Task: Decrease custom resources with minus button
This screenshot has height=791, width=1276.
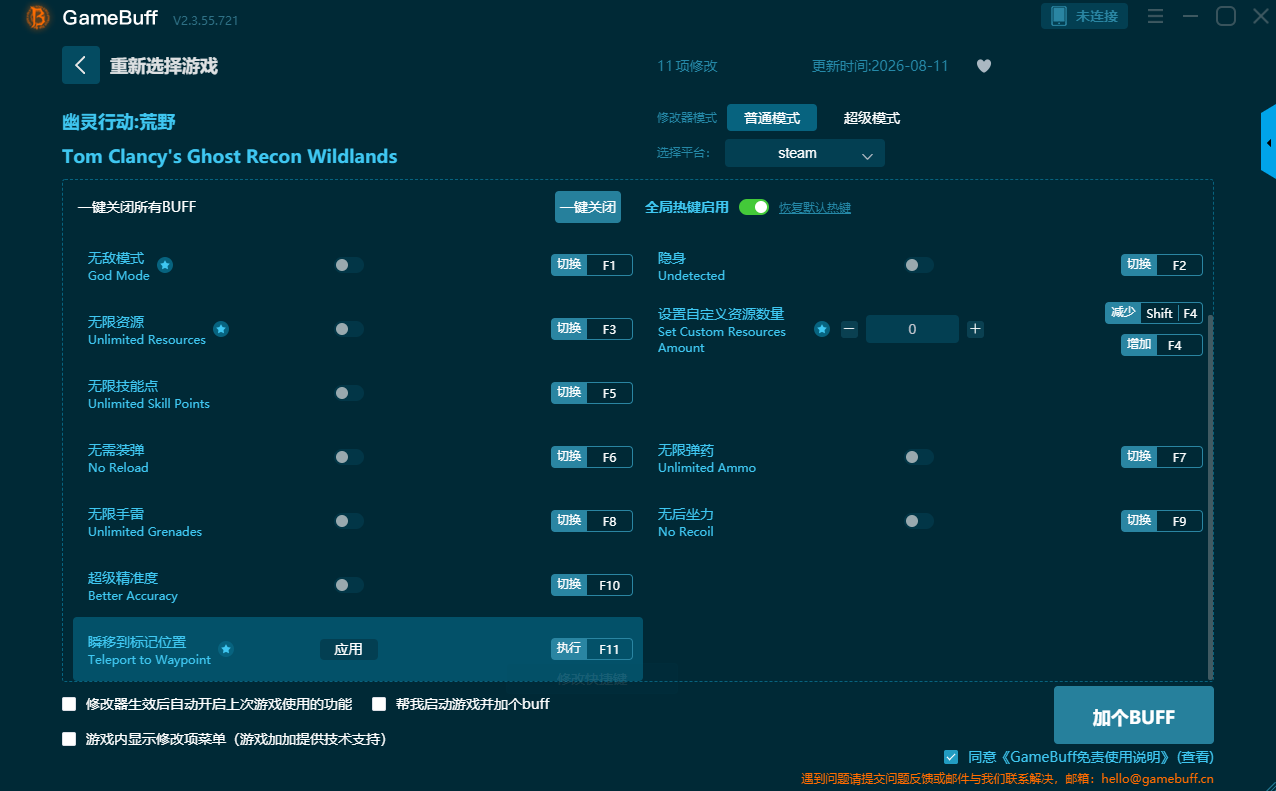Action: coord(849,329)
